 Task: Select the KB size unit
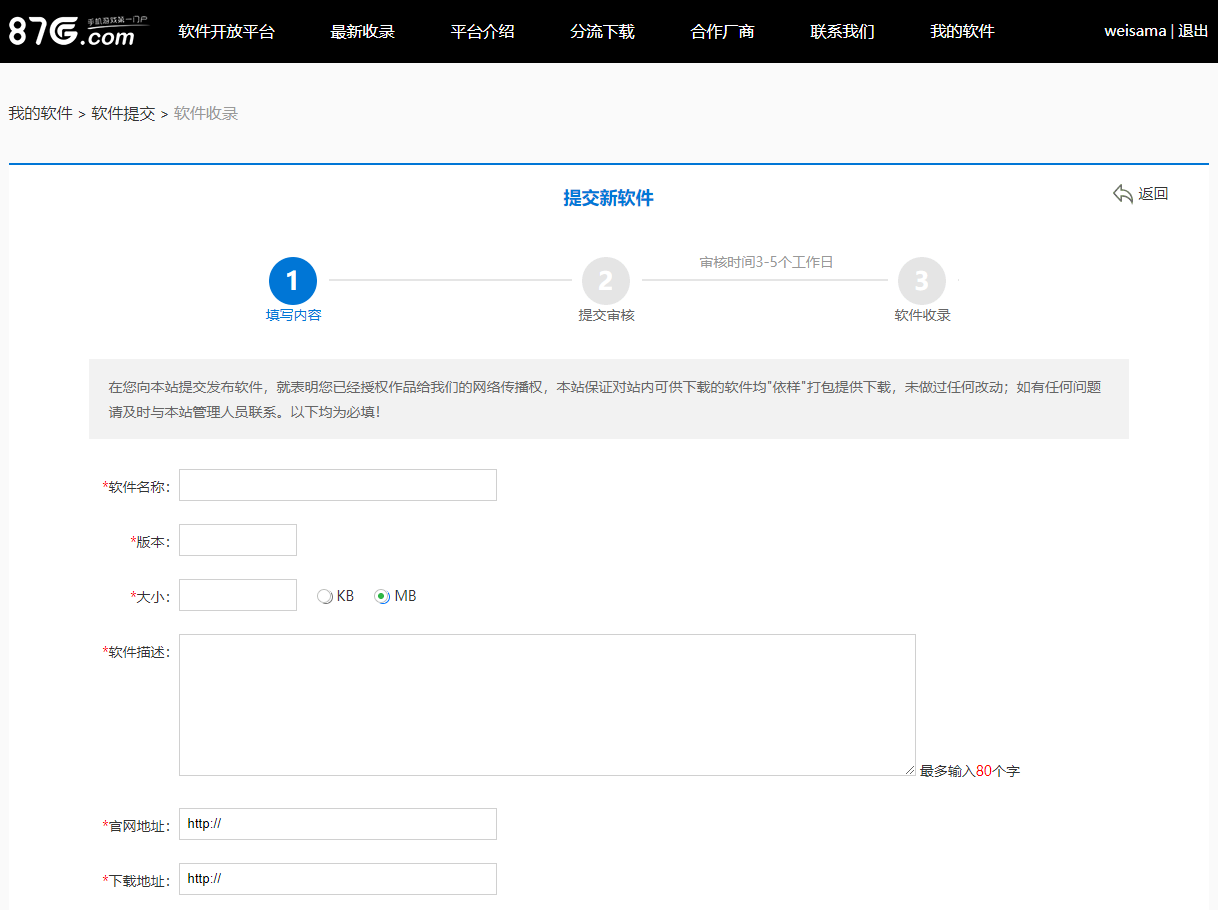coord(324,596)
